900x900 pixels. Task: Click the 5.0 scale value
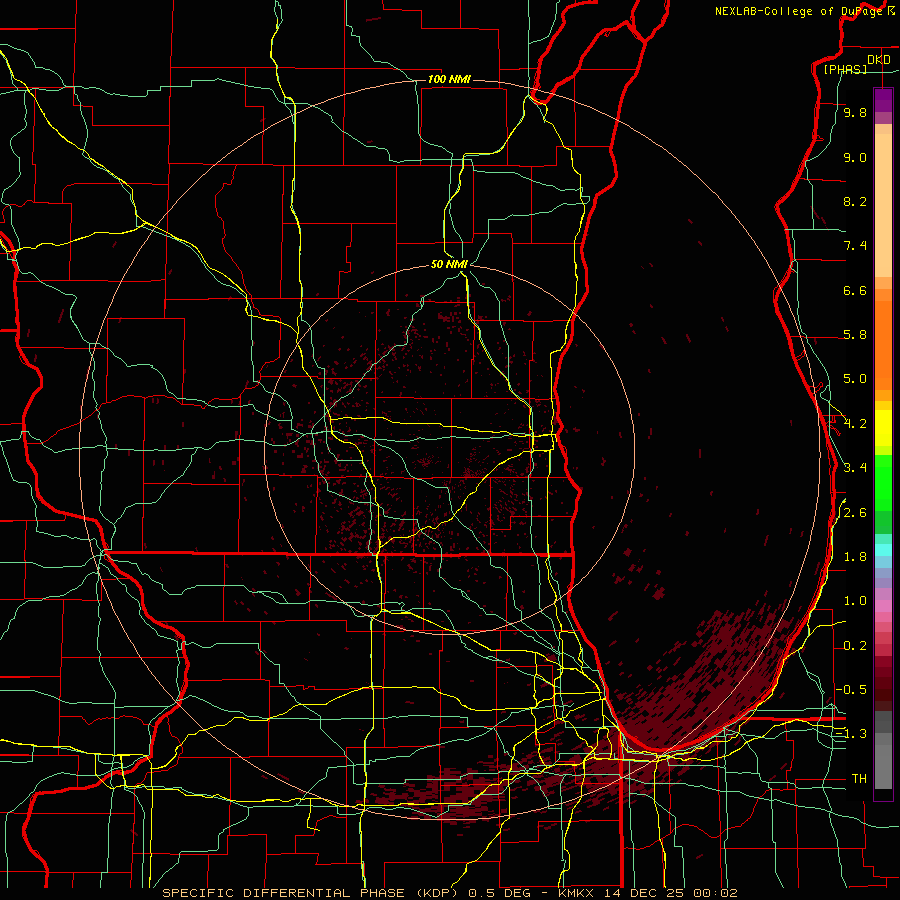(x=855, y=379)
